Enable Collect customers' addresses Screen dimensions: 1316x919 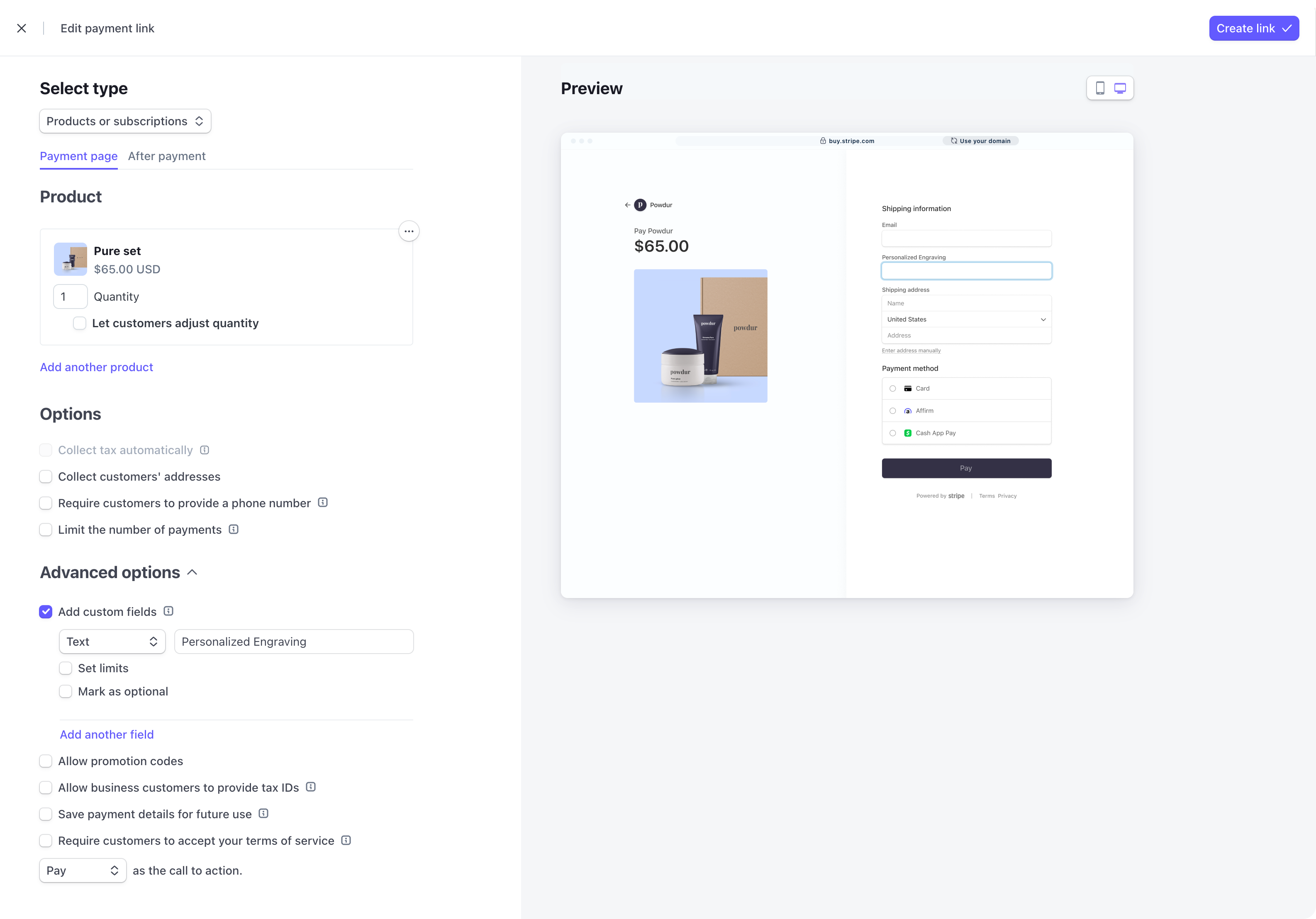(46, 477)
